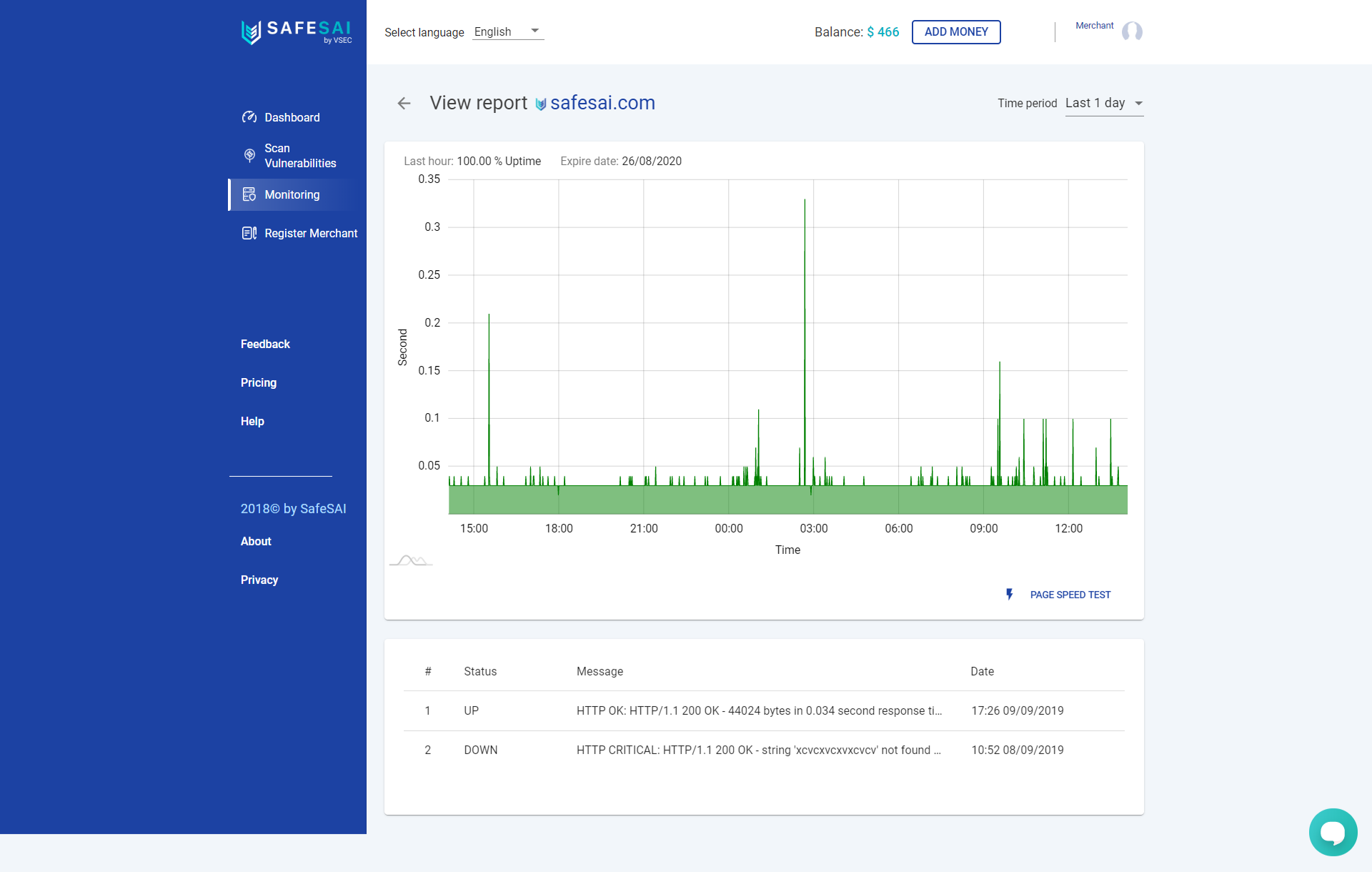Open the Pricing page

coord(258,382)
